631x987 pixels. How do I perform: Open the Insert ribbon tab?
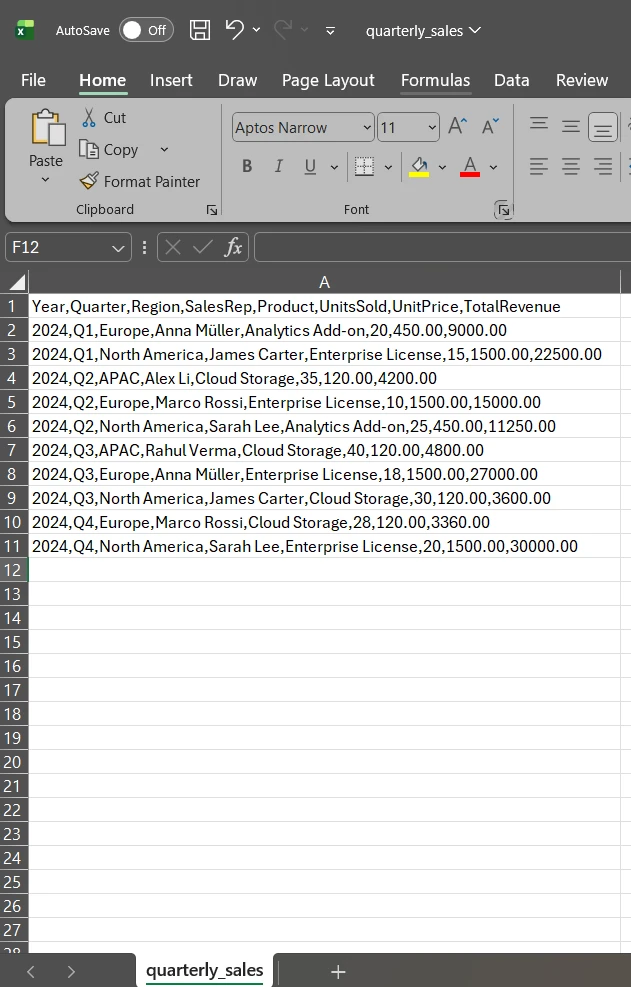pos(171,80)
